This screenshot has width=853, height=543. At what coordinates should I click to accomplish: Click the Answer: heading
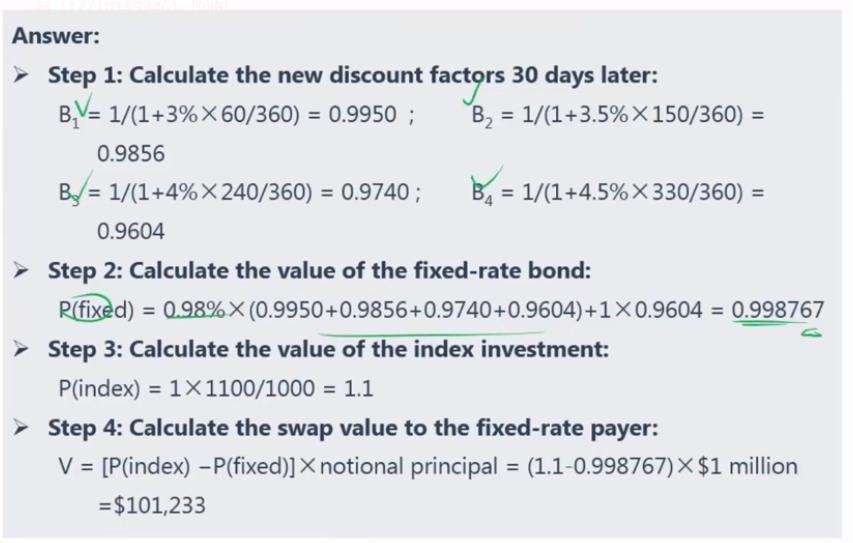tap(56, 36)
